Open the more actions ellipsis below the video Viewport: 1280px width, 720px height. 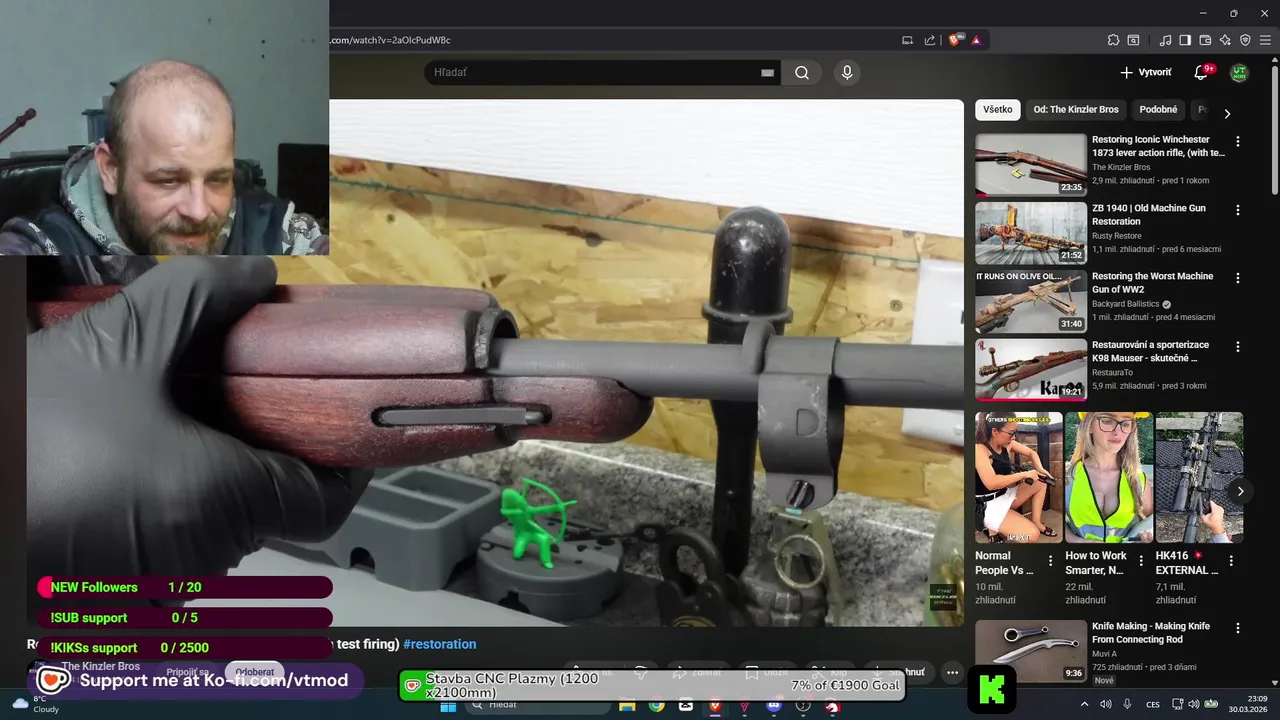pos(952,672)
